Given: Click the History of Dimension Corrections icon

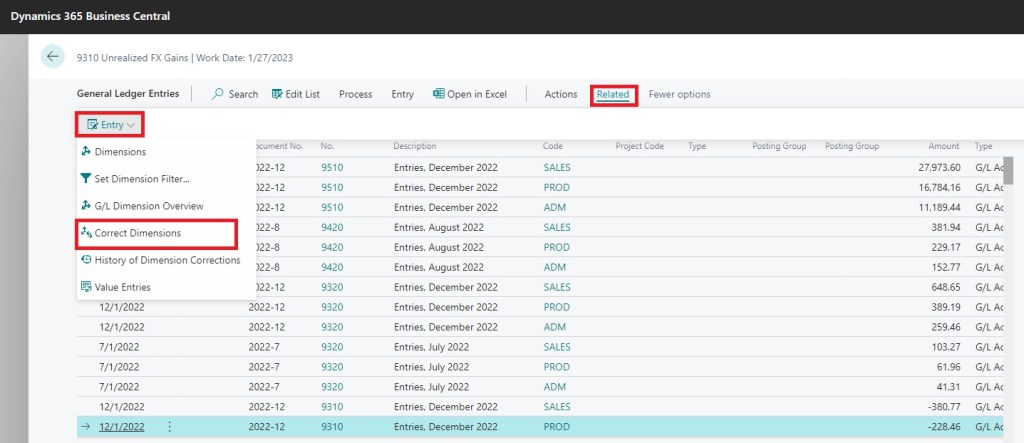Looking at the screenshot, I should (x=86, y=260).
